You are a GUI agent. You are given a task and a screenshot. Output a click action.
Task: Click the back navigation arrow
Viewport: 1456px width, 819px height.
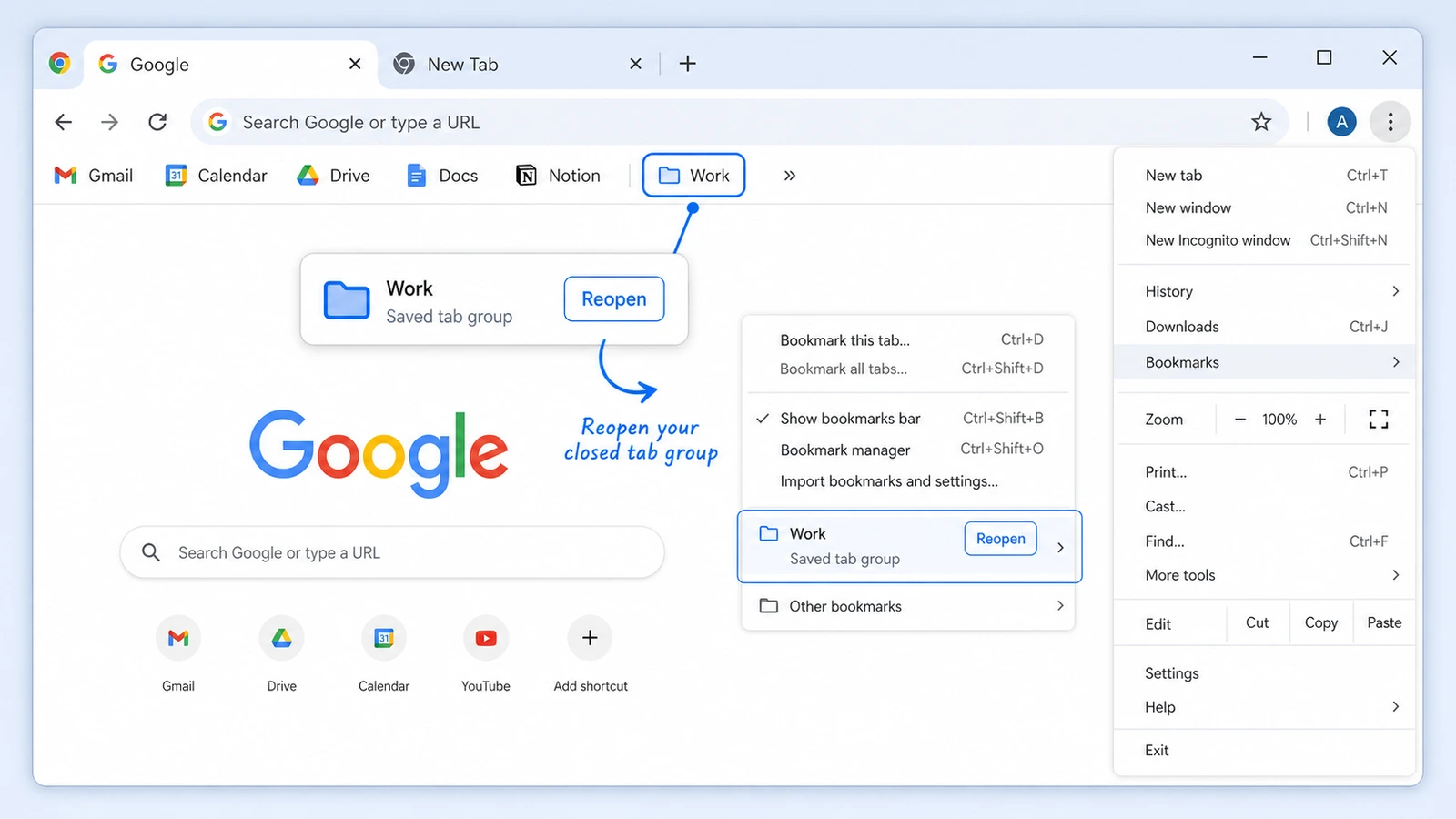[x=63, y=122]
